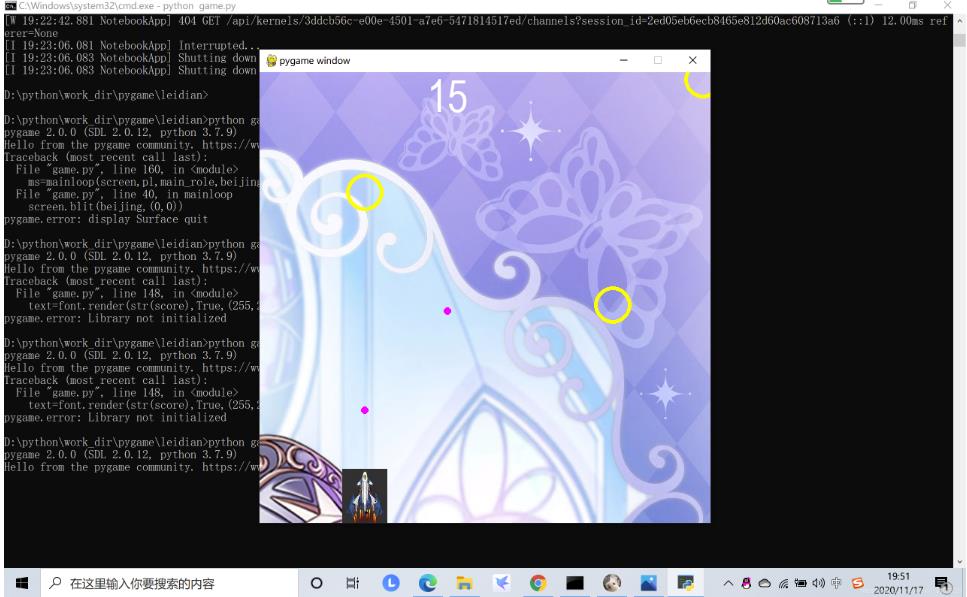Image resolution: width=967 pixels, height=597 pixels.
Task: Open Task View from the taskbar
Action: 352,580
